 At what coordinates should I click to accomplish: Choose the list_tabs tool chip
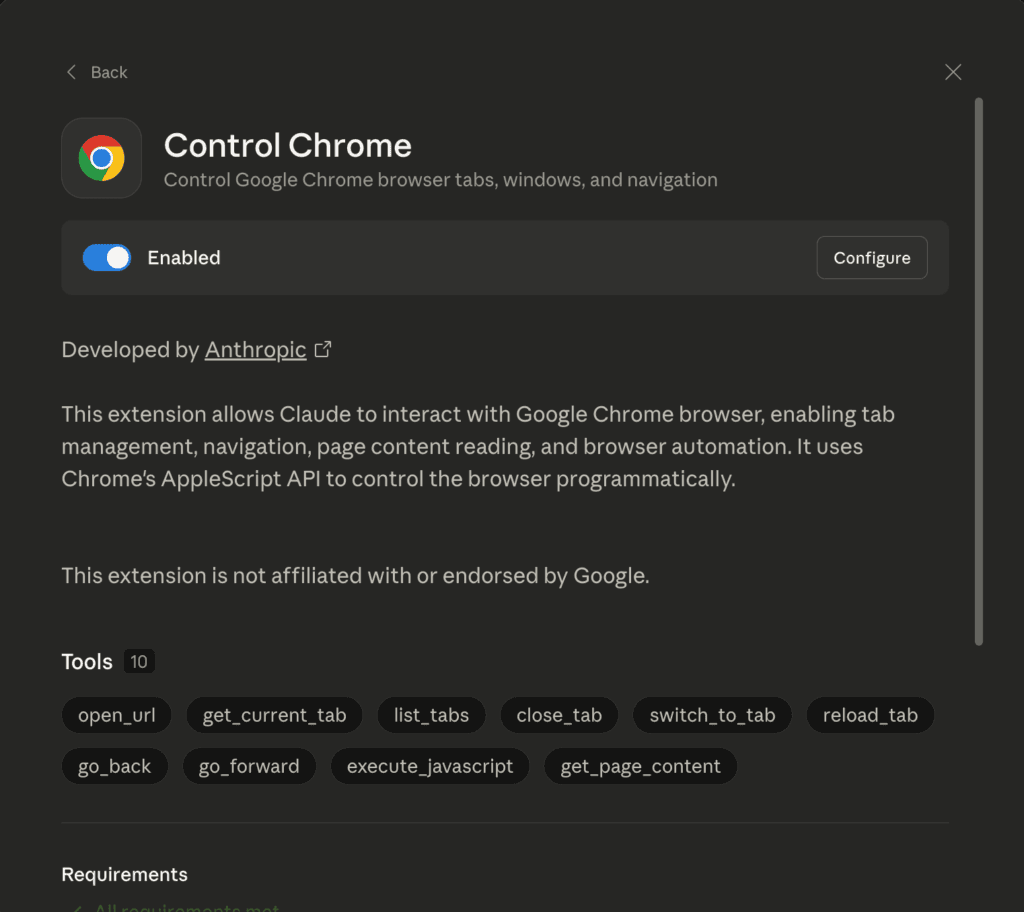431,715
